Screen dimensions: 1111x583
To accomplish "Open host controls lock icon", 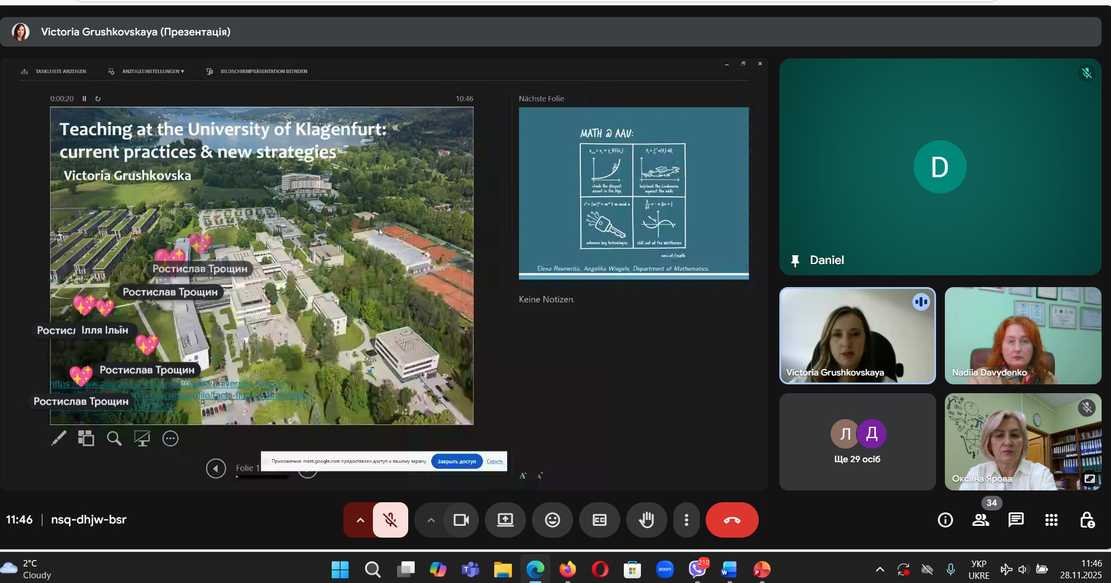I will click(x=1087, y=520).
